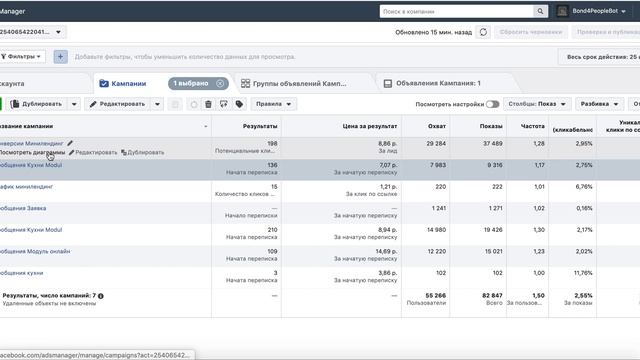The height and width of the screenshot is (360, 640).
Task: Open the 'Правила' dropdown
Action: pyautogui.click(x=273, y=104)
